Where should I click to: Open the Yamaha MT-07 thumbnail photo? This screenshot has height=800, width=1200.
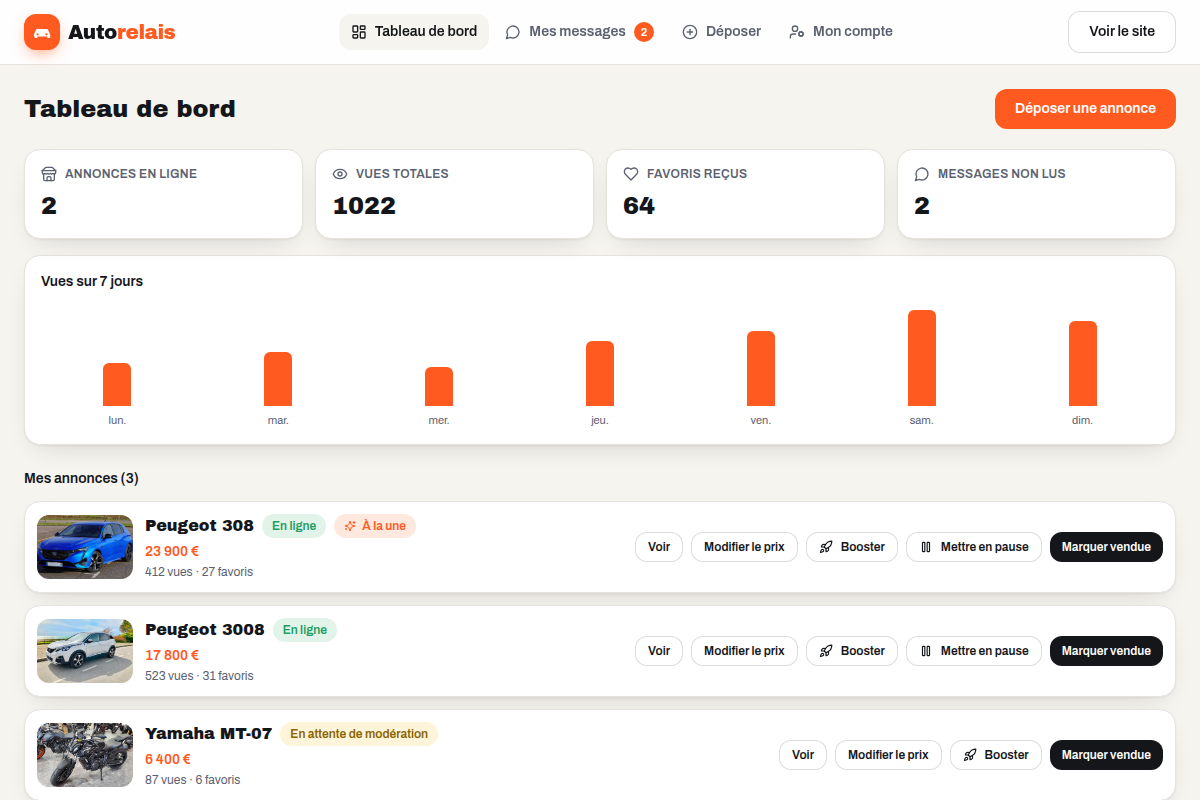coord(85,755)
